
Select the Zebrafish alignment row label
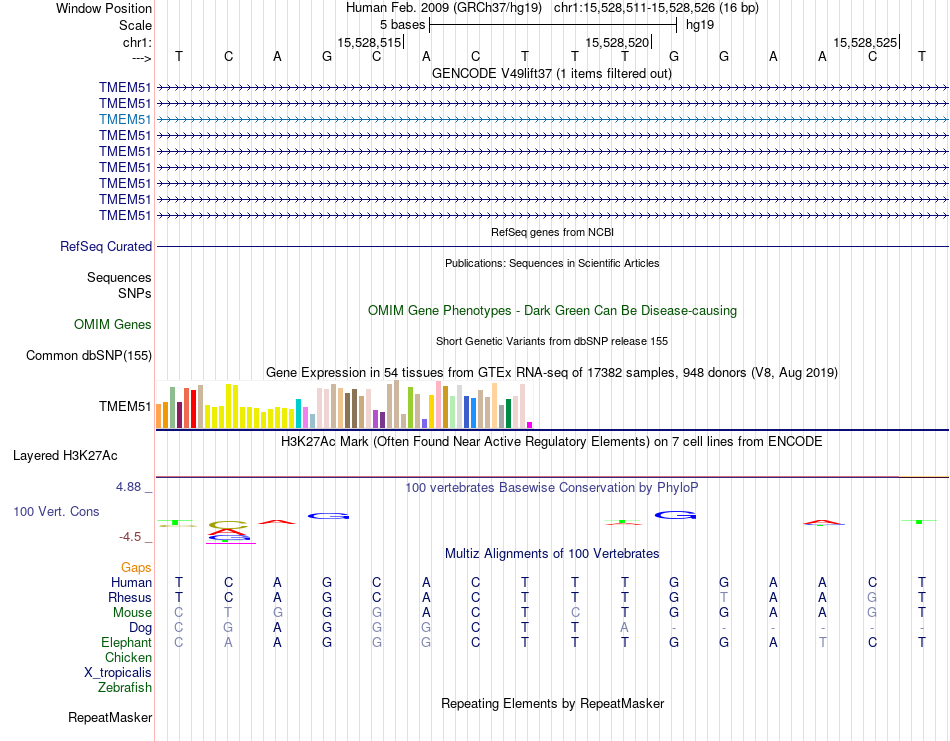[125, 688]
